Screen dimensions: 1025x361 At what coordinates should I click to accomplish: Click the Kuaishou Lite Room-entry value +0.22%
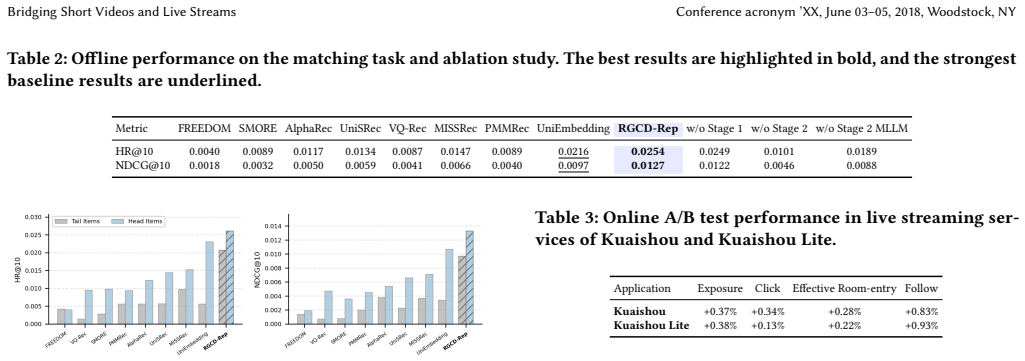tap(845, 325)
